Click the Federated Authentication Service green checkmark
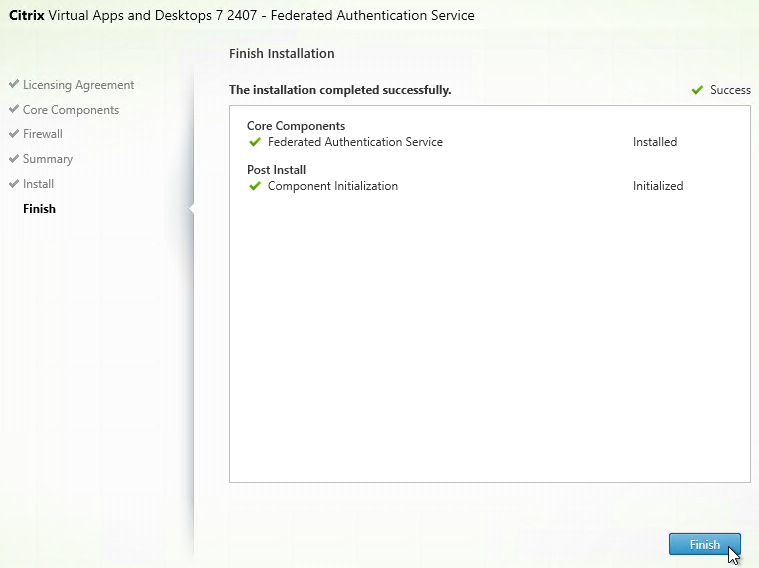759x568 pixels. [255, 142]
